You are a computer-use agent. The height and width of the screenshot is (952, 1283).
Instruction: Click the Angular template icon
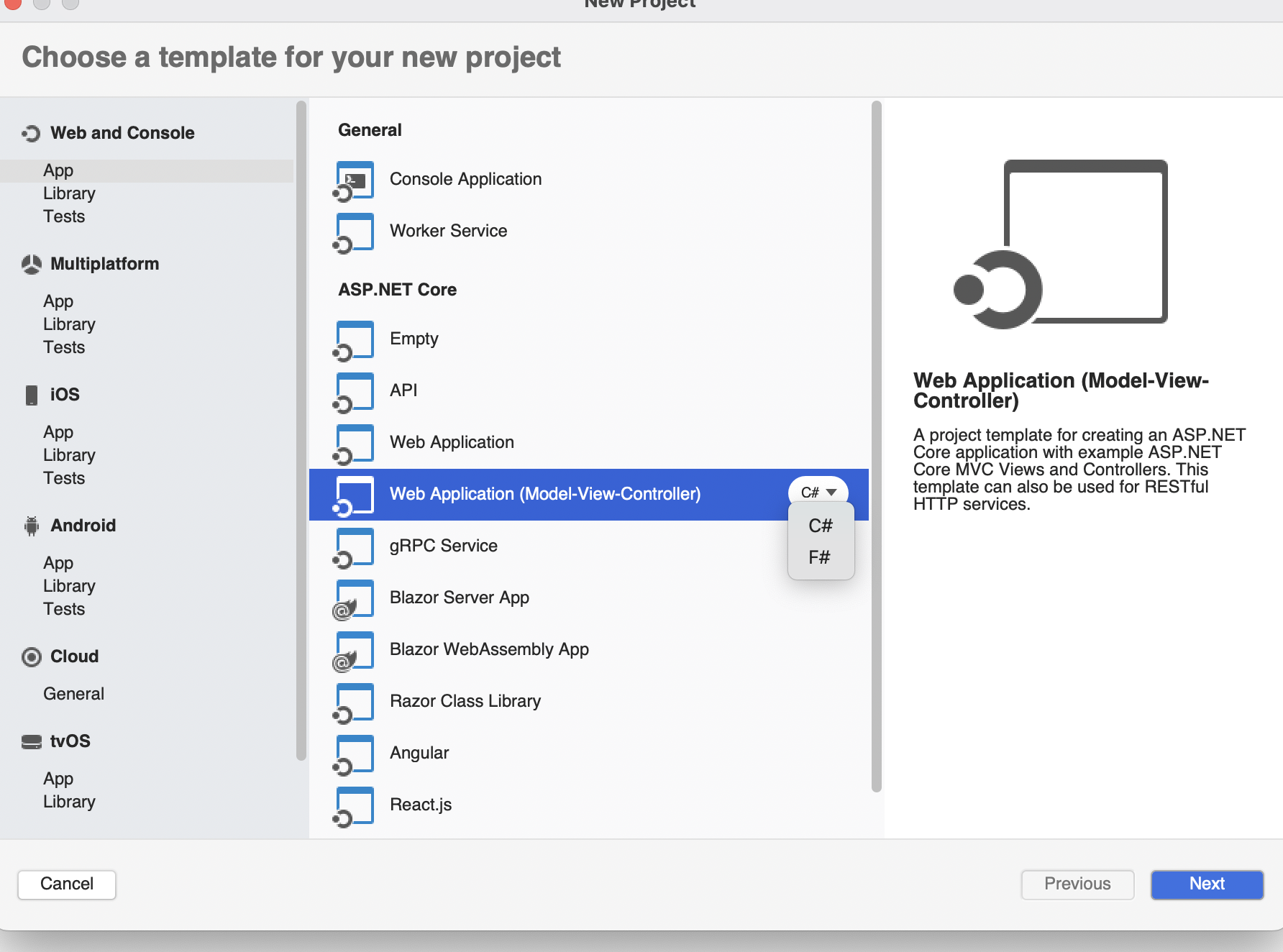(354, 754)
